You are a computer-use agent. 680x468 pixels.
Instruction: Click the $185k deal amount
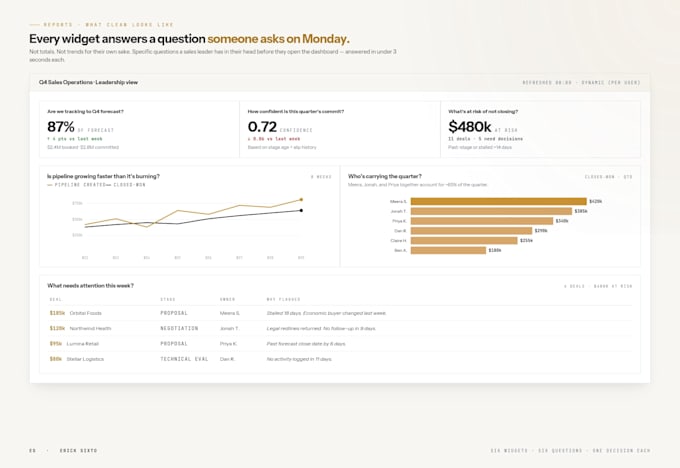(57, 313)
